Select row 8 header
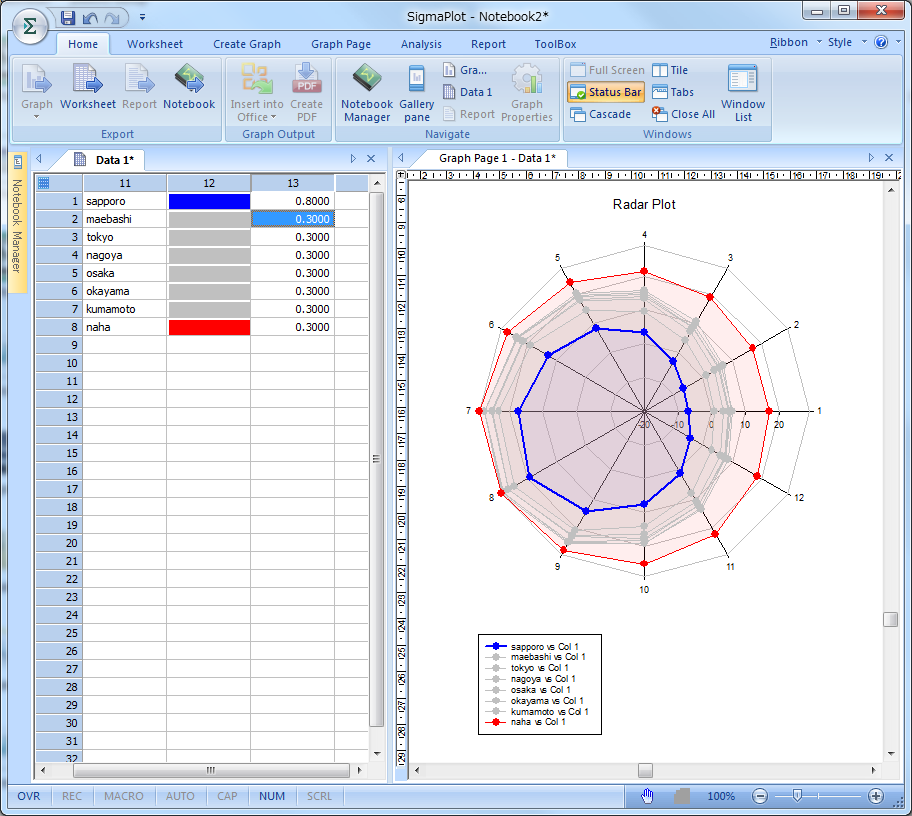This screenshot has height=816, width=912. coord(59,327)
